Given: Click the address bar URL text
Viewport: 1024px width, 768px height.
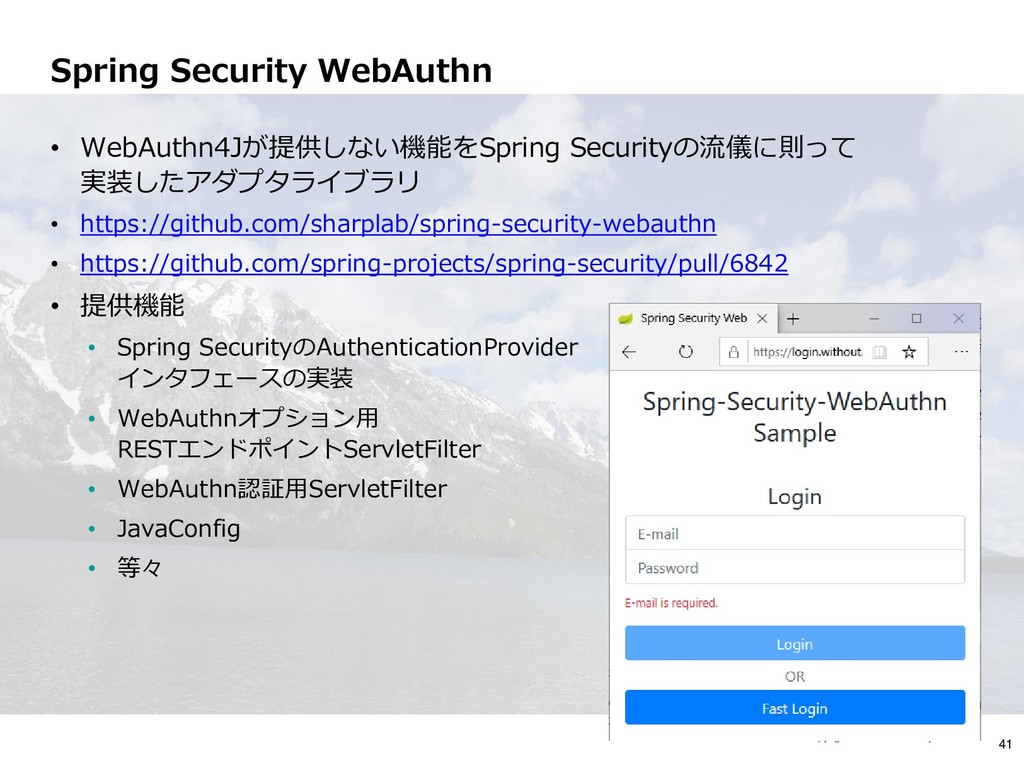Looking at the screenshot, I should coord(808,352).
